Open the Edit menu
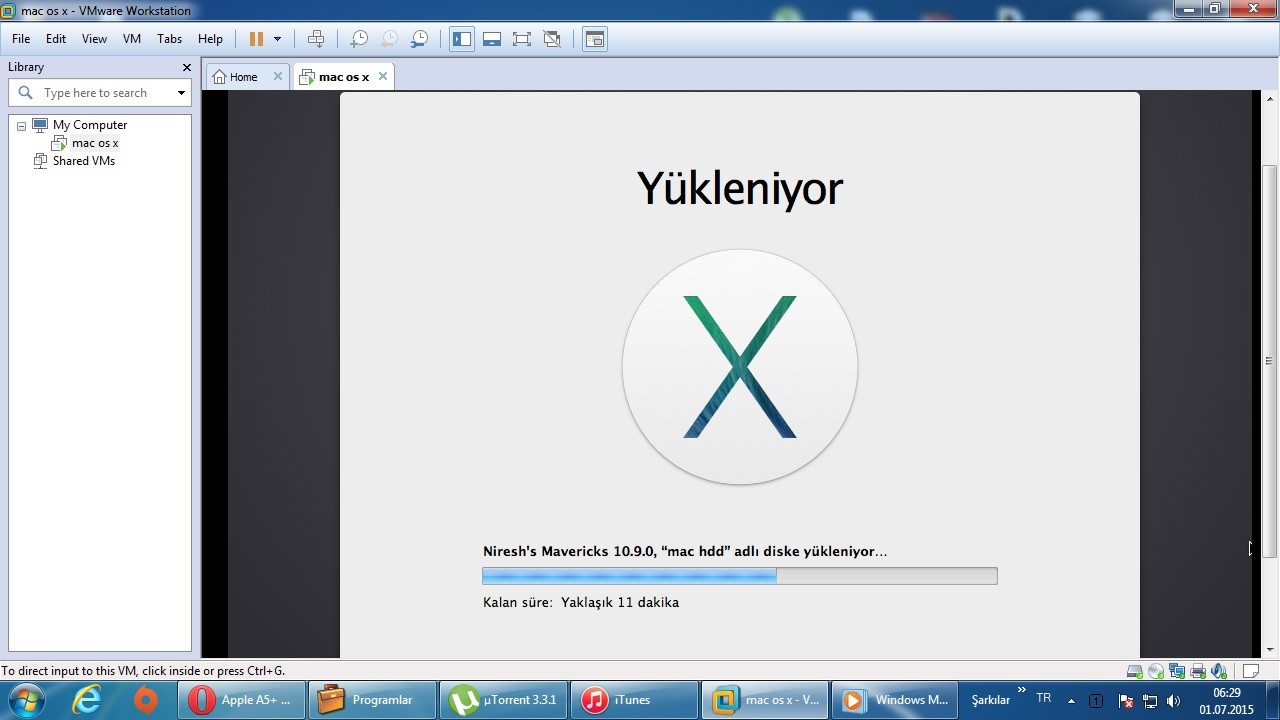 pos(56,39)
